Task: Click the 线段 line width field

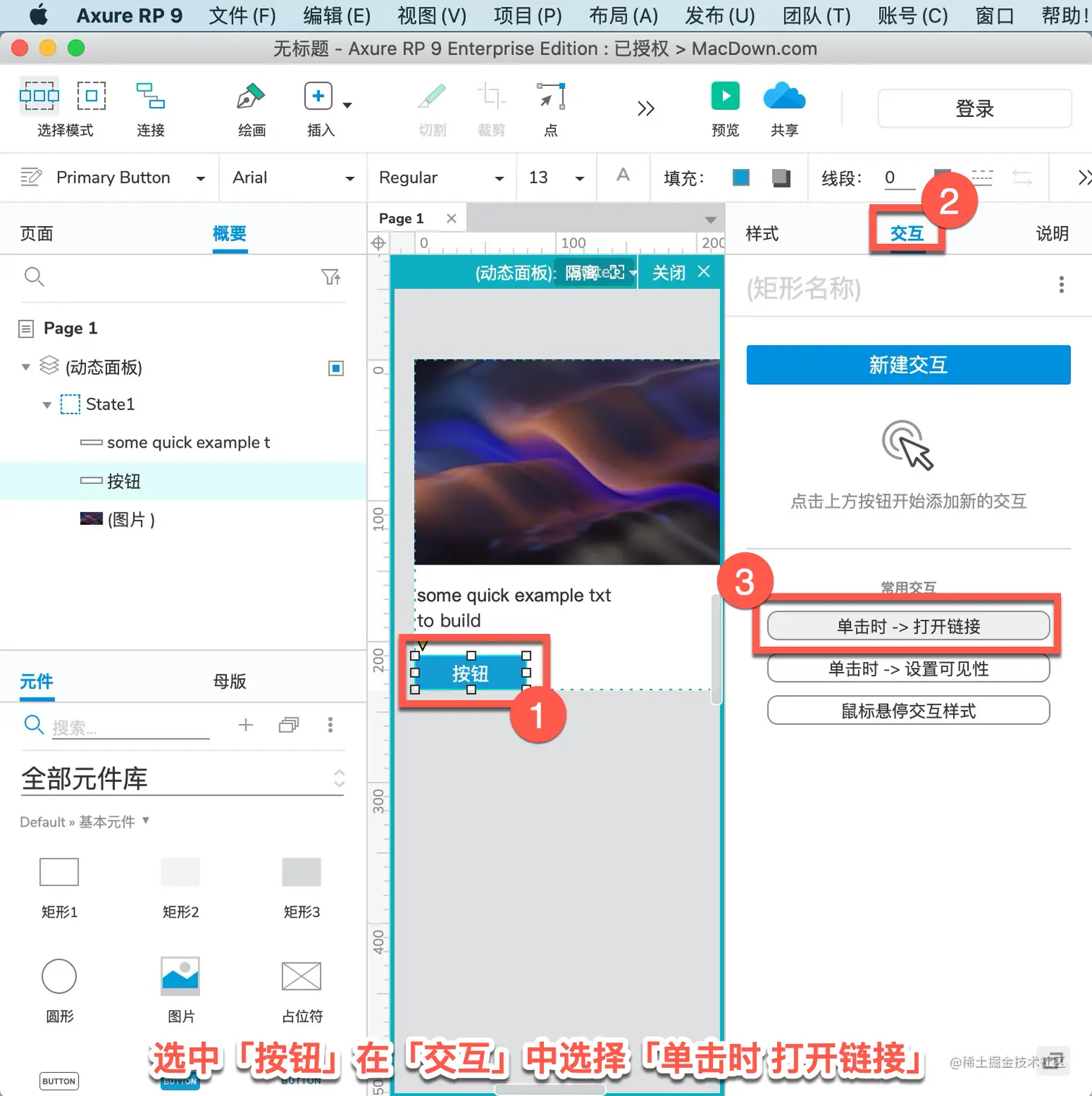Action: pyautogui.click(x=900, y=178)
